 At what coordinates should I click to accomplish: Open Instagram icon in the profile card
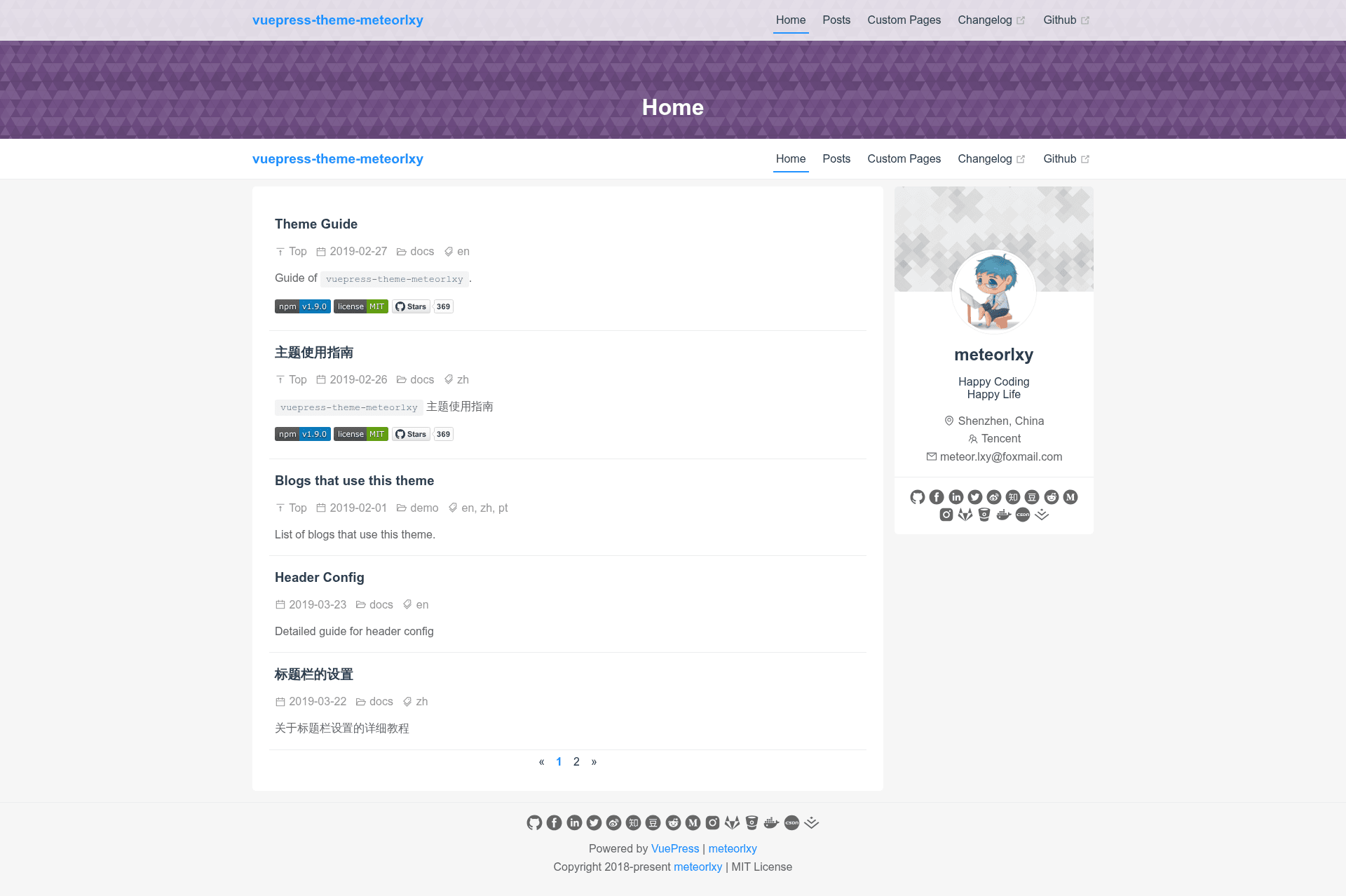tap(946, 515)
